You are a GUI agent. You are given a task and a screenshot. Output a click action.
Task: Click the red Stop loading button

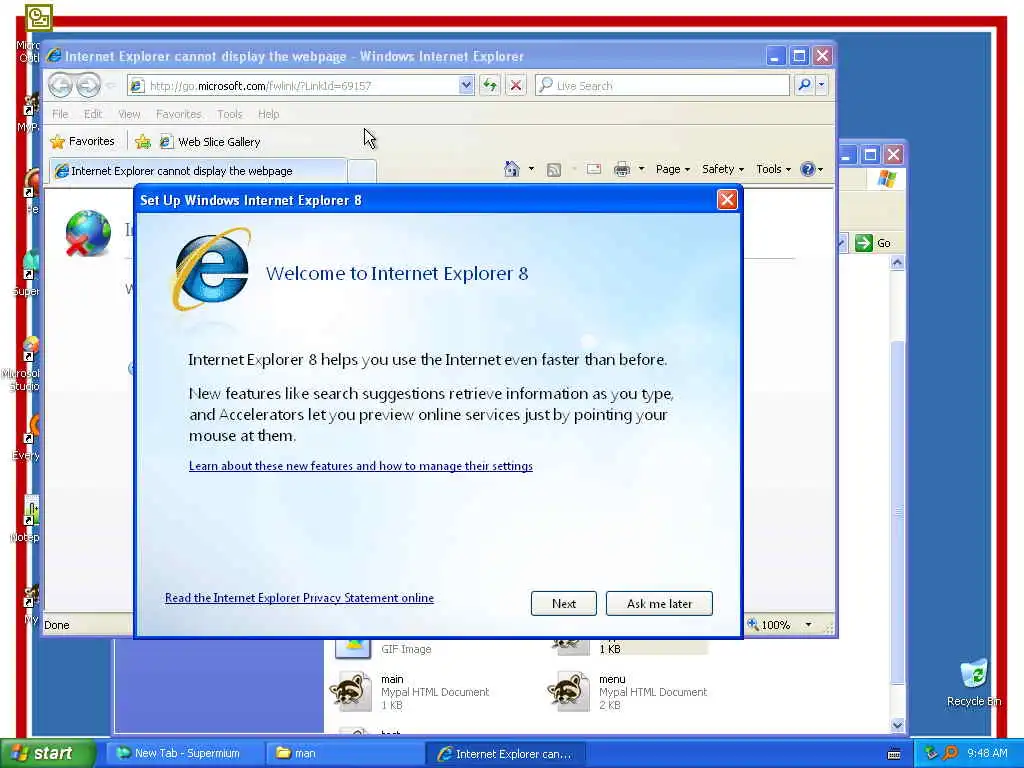pos(516,85)
